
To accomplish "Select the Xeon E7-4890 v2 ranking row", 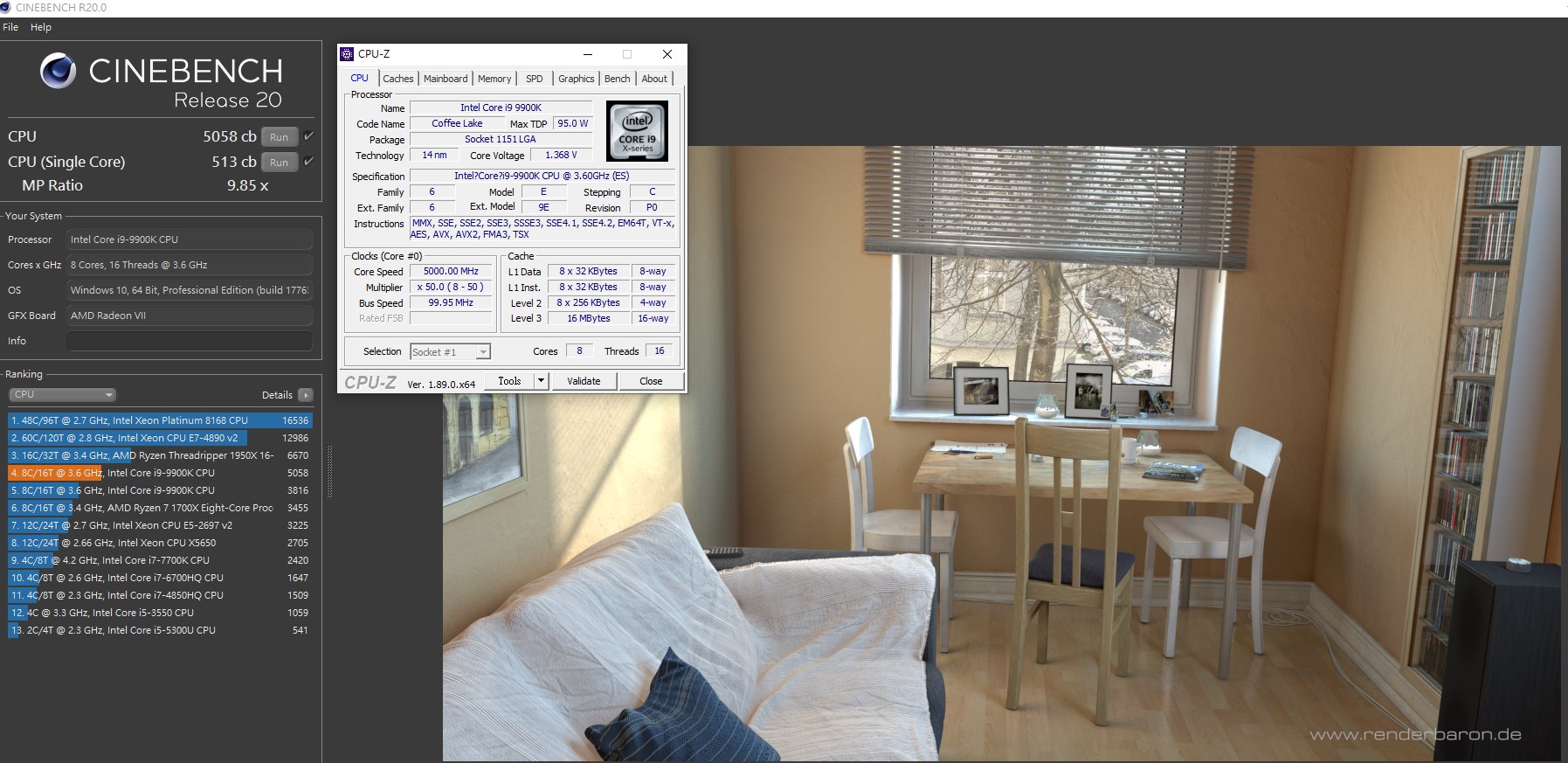I will (x=160, y=438).
